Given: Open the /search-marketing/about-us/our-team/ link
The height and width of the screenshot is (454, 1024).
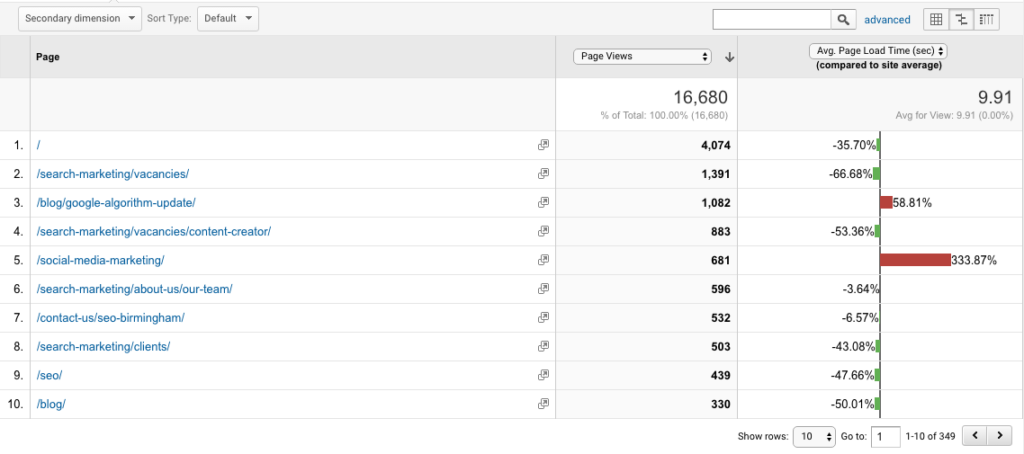Looking at the screenshot, I should tap(135, 289).
